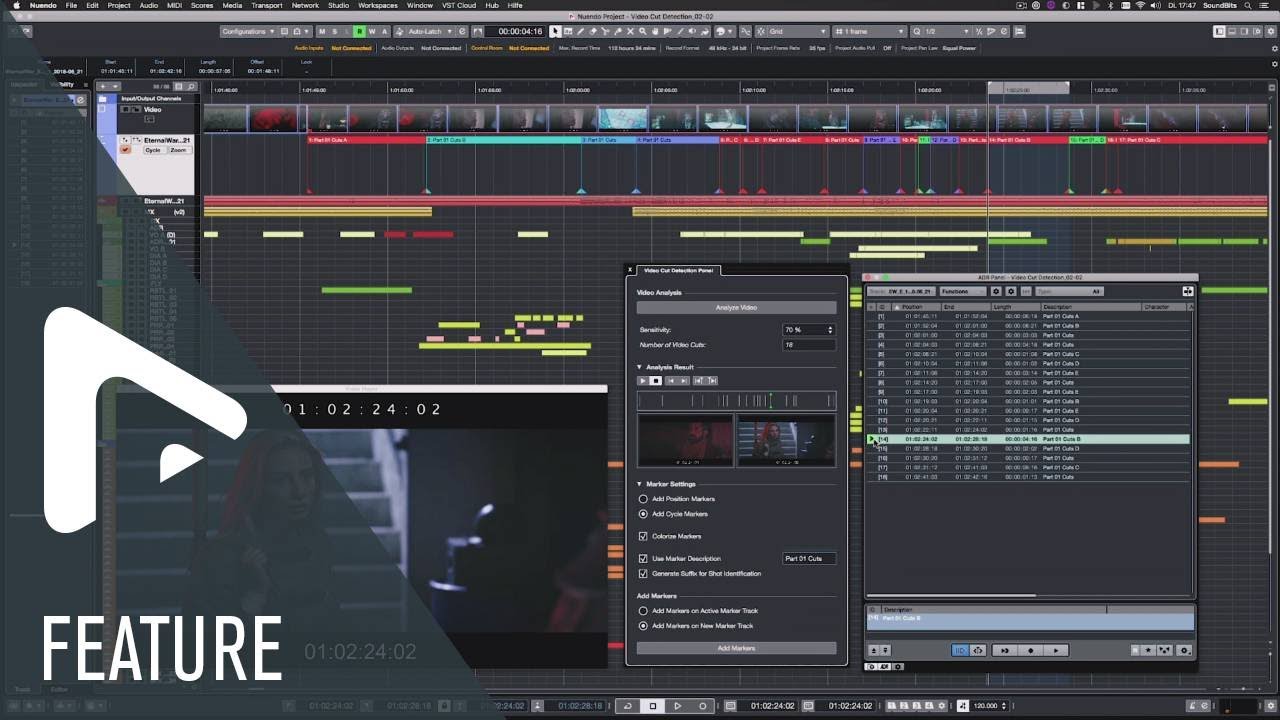Screen dimensions: 1280x720
Task: Click Record on the bottom transport bar
Action: [702, 706]
